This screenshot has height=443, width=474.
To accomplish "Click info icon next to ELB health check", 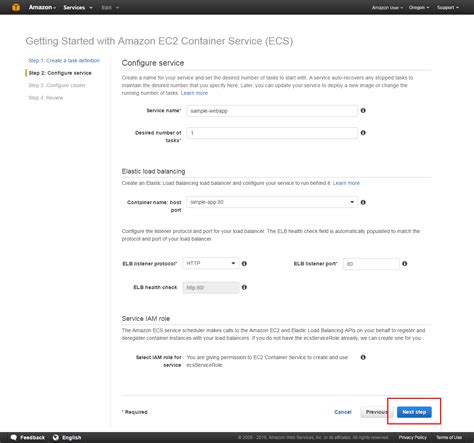I will tap(244, 287).
